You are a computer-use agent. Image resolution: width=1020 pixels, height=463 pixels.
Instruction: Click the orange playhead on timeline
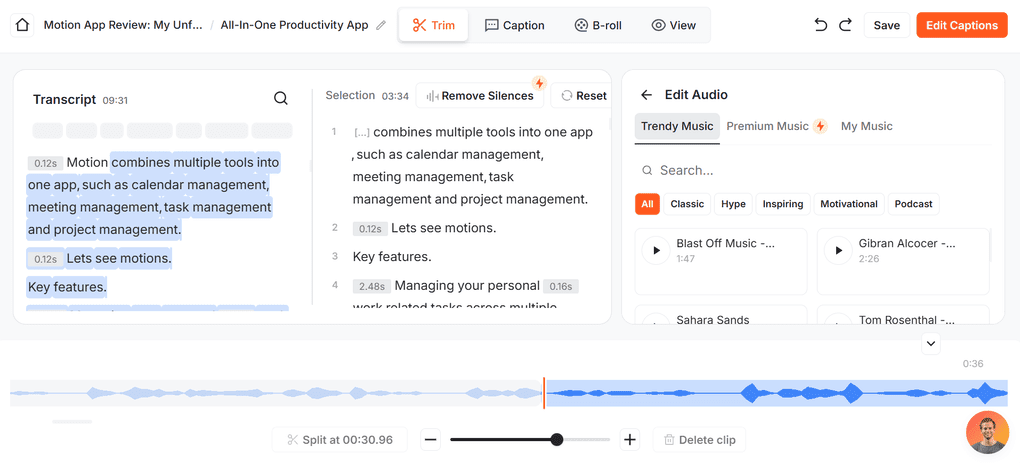[544, 393]
